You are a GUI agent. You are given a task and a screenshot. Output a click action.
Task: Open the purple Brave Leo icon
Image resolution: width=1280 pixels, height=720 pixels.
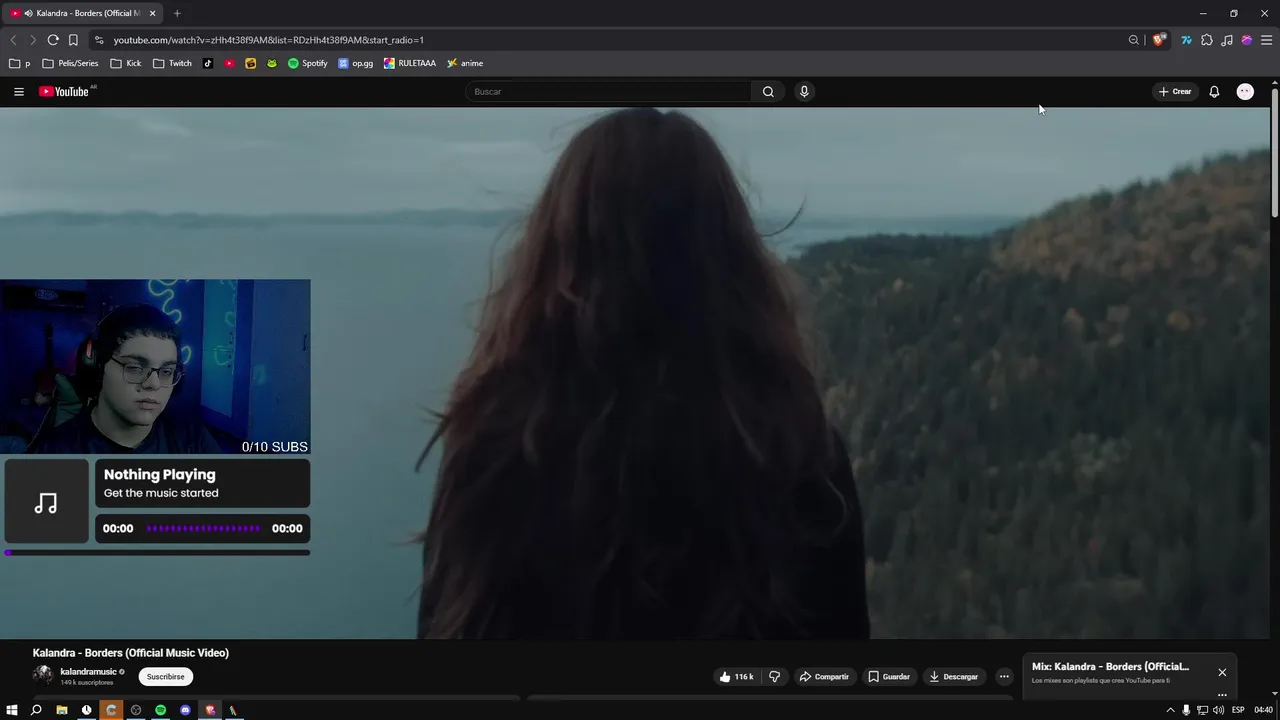pos(1247,40)
